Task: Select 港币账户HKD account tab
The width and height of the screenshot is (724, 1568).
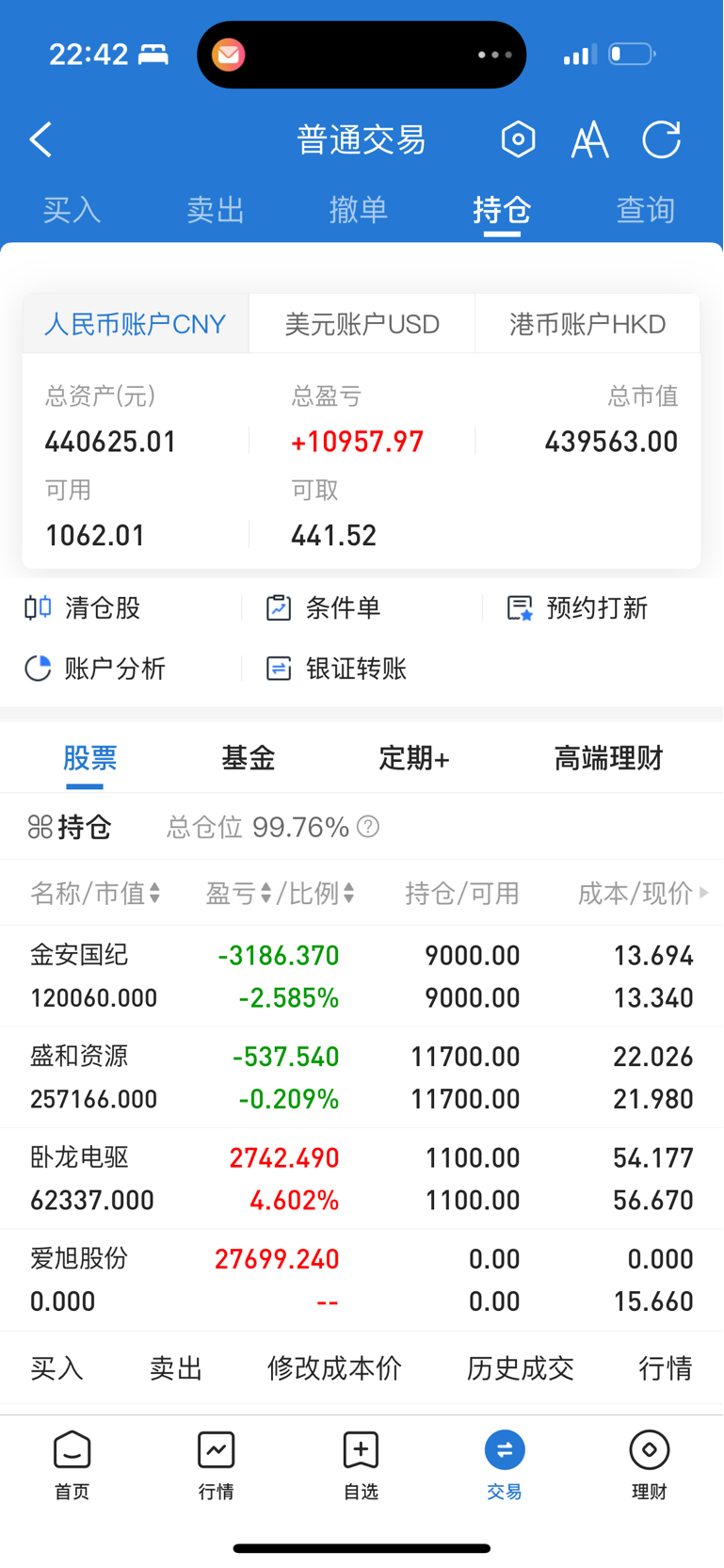Action: point(587,324)
